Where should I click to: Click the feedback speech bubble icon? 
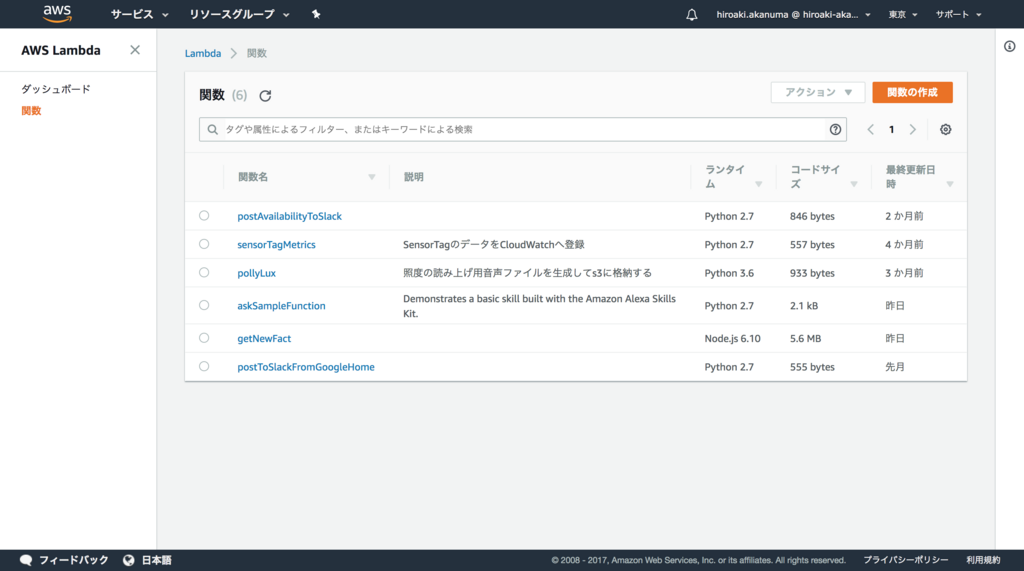click(x=26, y=560)
